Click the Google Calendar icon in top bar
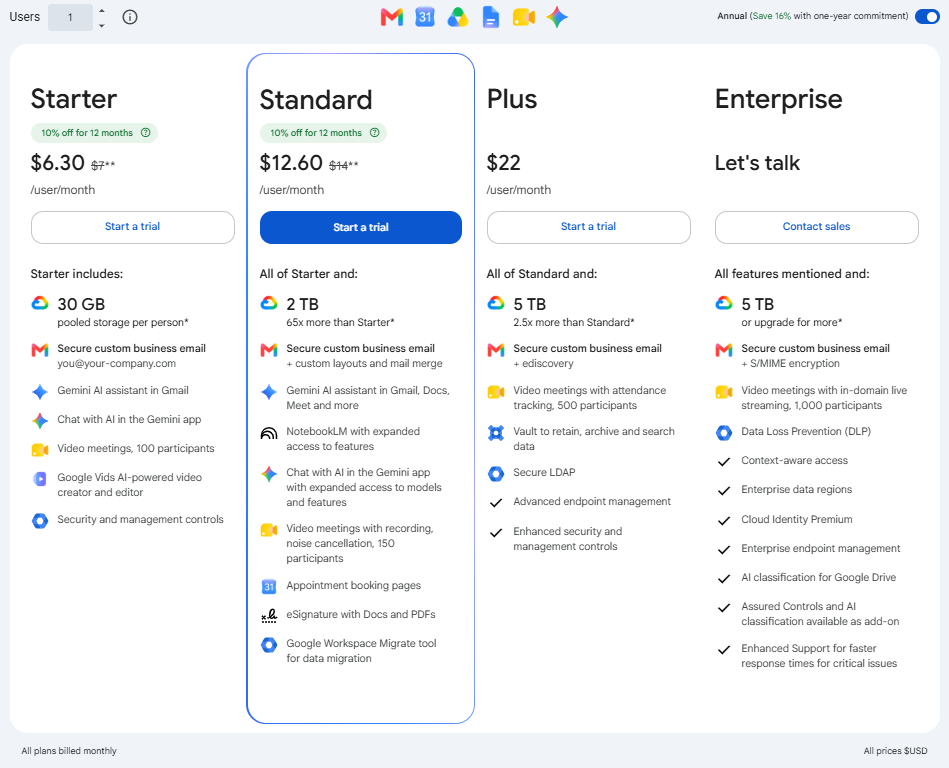This screenshot has height=768, width=949. [425, 17]
